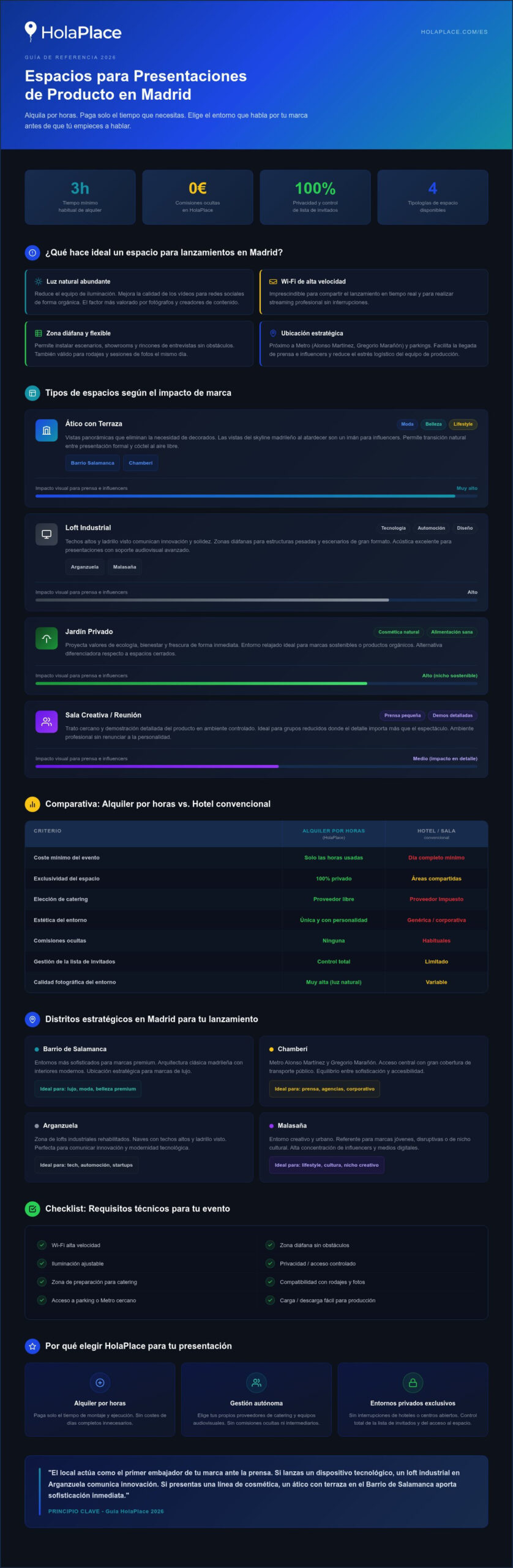Image resolution: width=513 pixels, height=1568 pixels.
Task: Click the Ático con Terraza building icon
Action: click(47, 431)
